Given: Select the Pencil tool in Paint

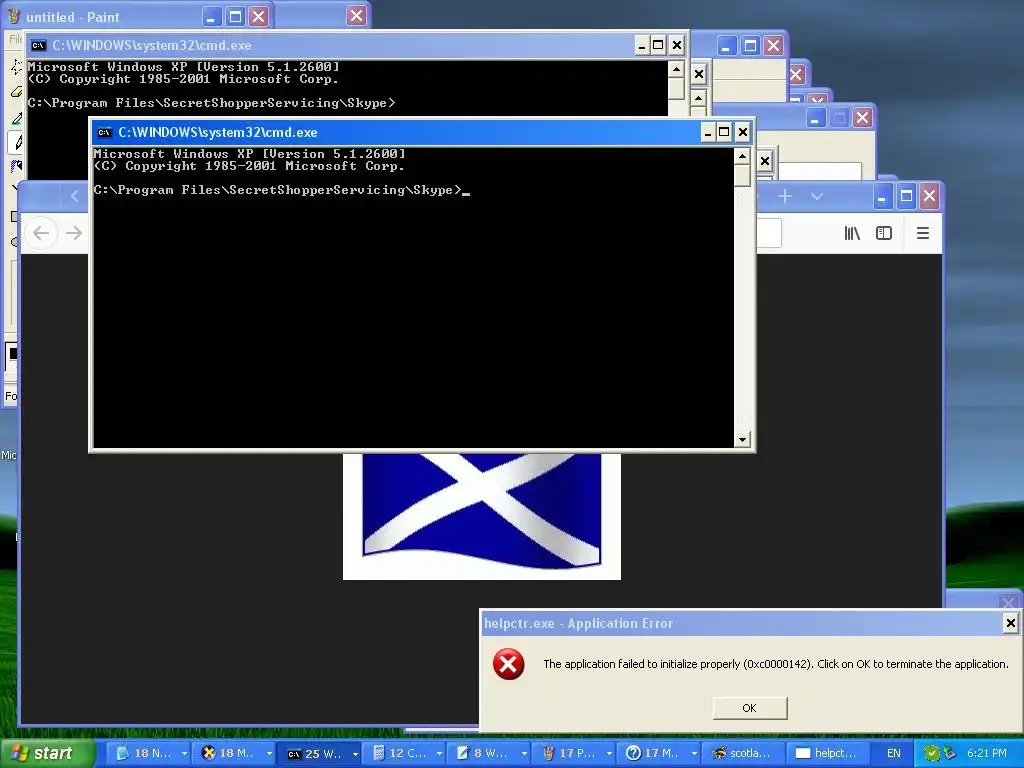Looking at the screenshot, I should coord(16,142).
